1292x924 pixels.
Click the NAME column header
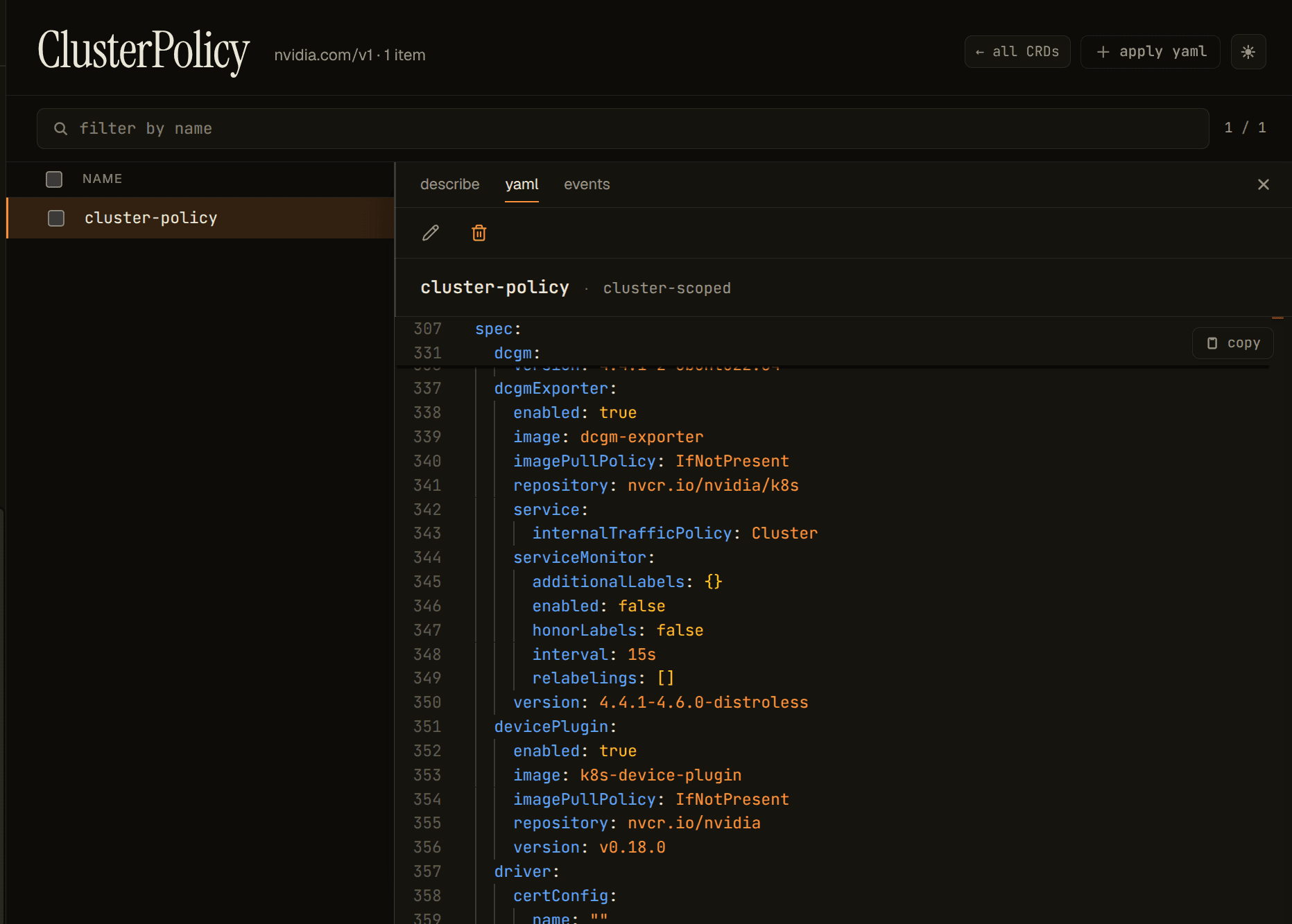pyautogui.click(x=103, y=179)
